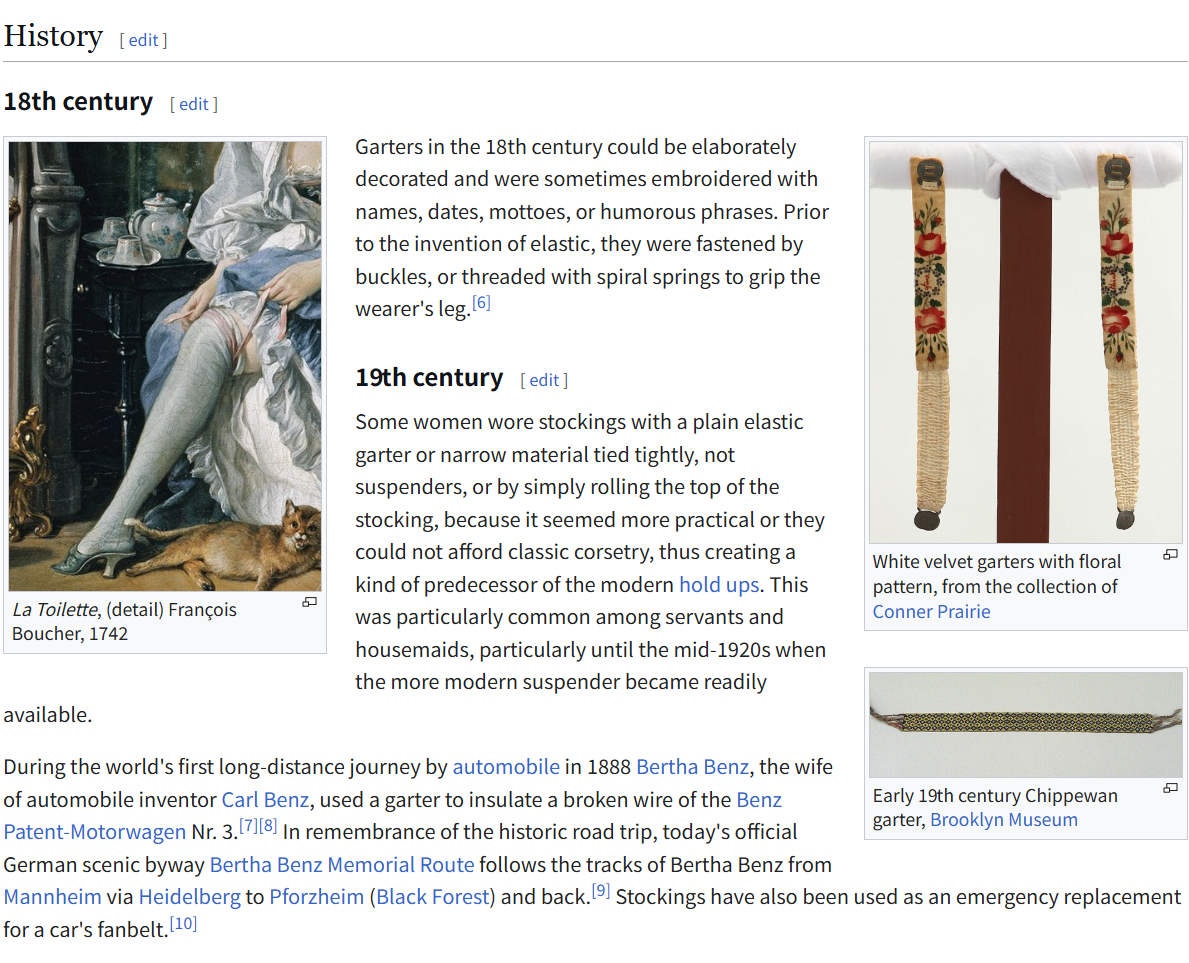Open the La Toilette painting thumbnail
This screenshot has width=1189, height=963.
[165, 366]
